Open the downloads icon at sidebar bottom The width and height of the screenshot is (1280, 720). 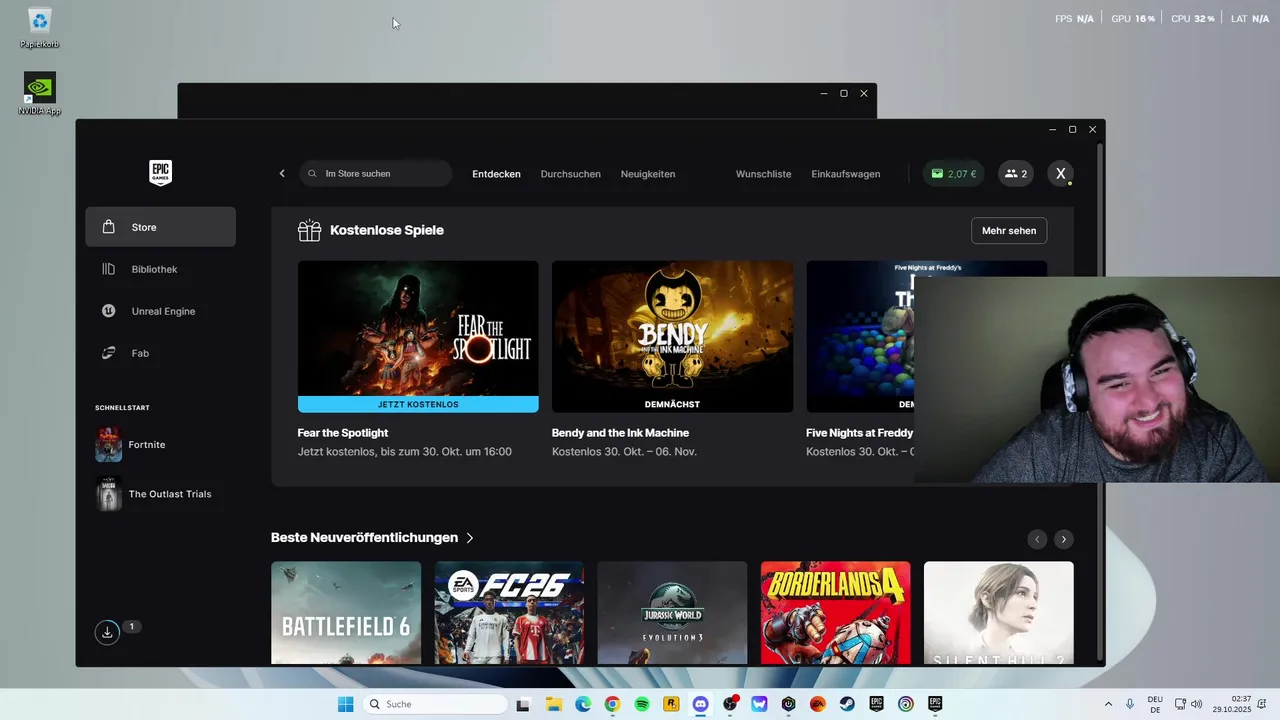coord(107,632)
